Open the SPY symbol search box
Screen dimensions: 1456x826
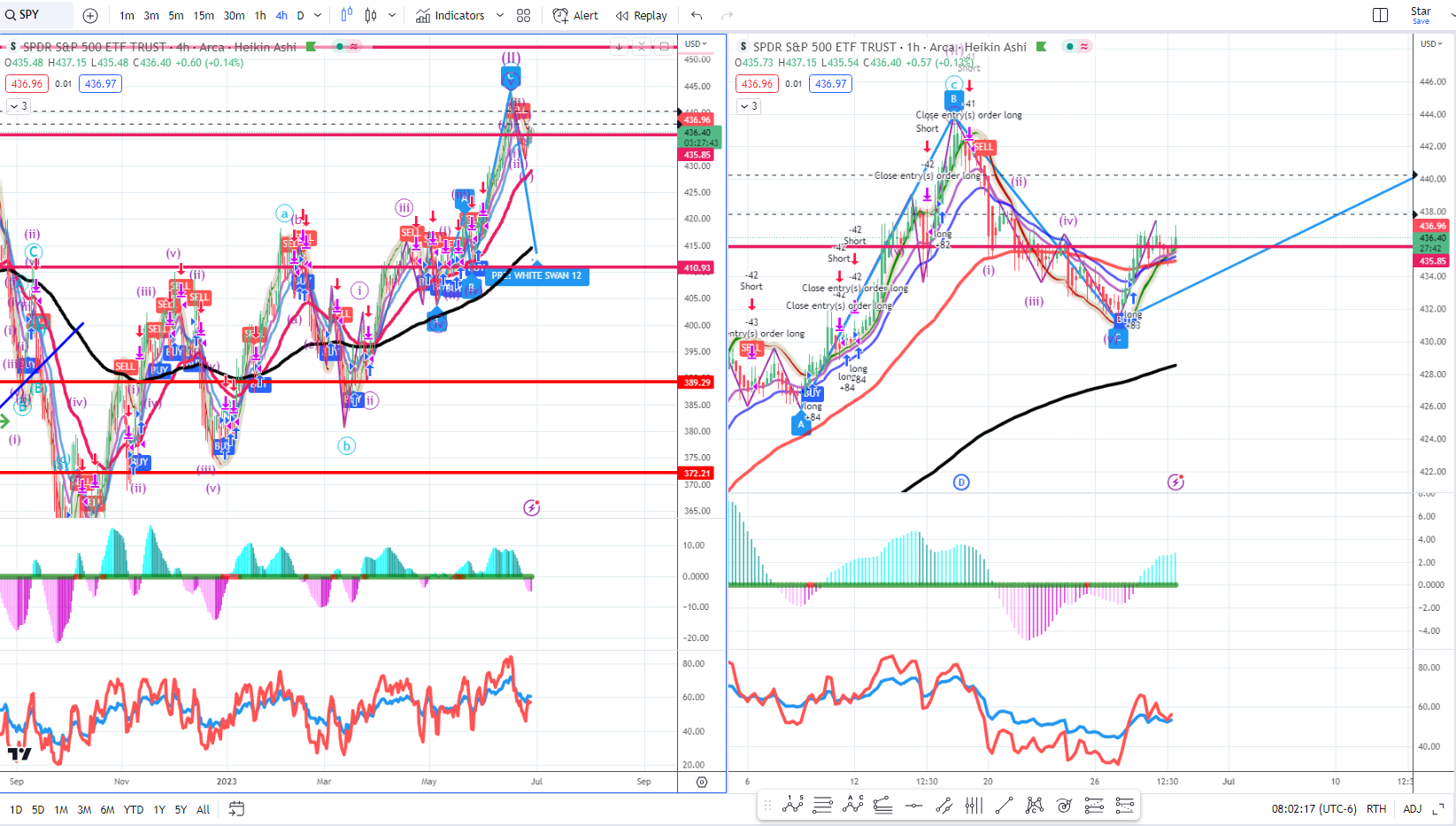click(36, 15)
